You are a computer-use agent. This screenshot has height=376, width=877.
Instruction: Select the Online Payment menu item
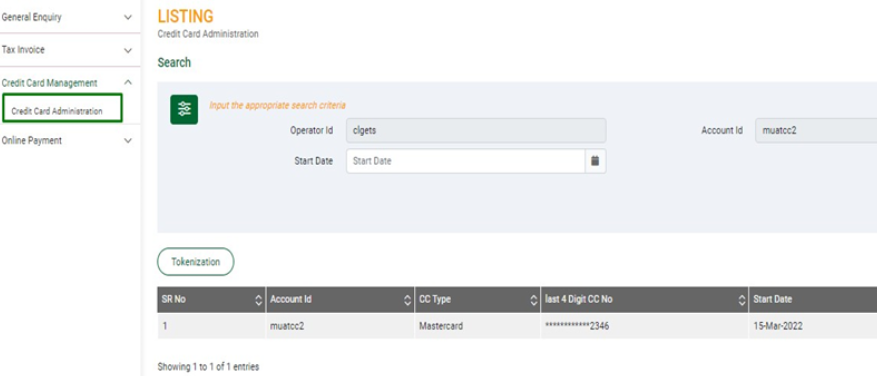pos(31,140)
